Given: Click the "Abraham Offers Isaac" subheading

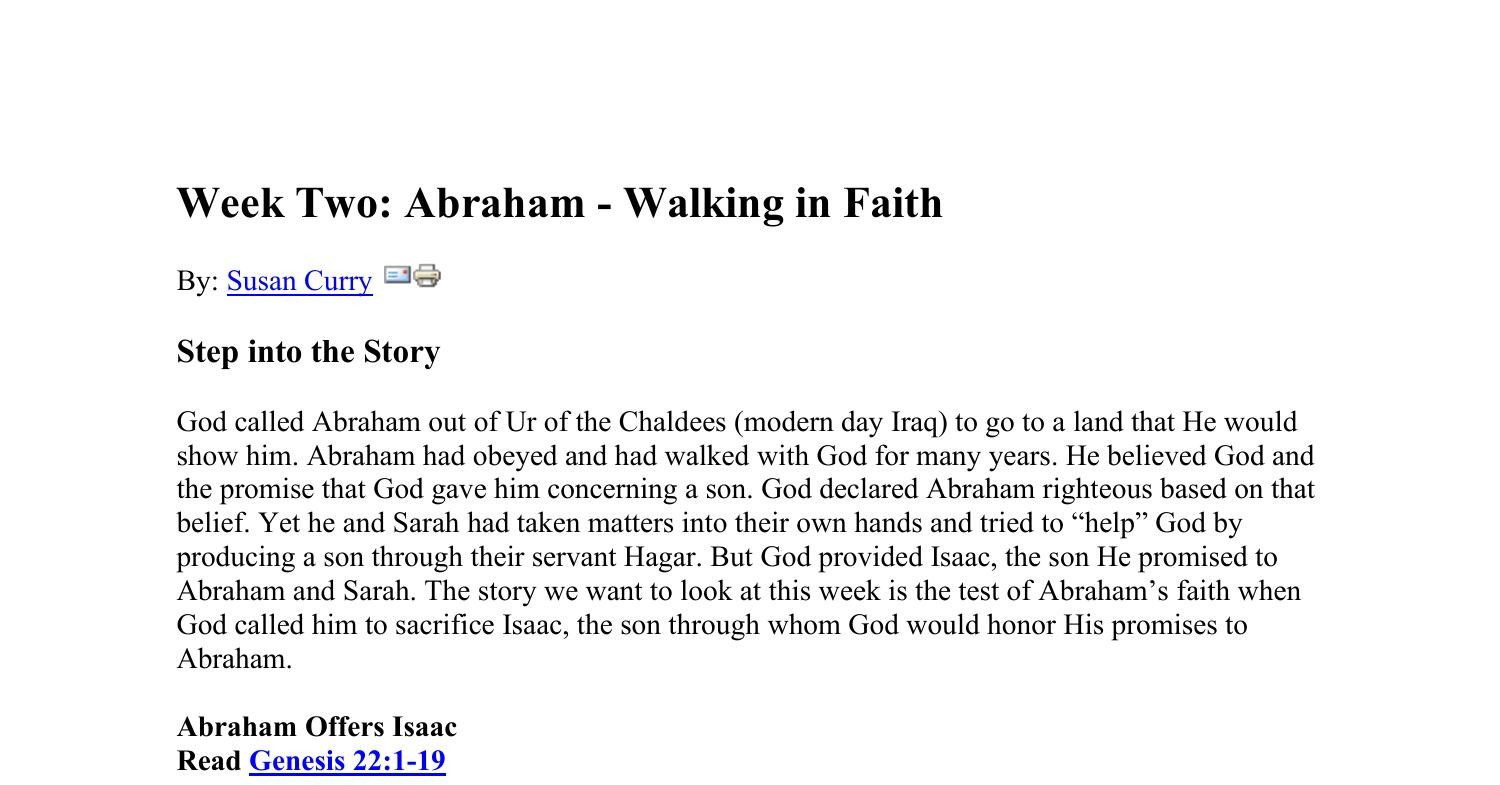Looking at the screenshot, I should [x=317, y=727].
